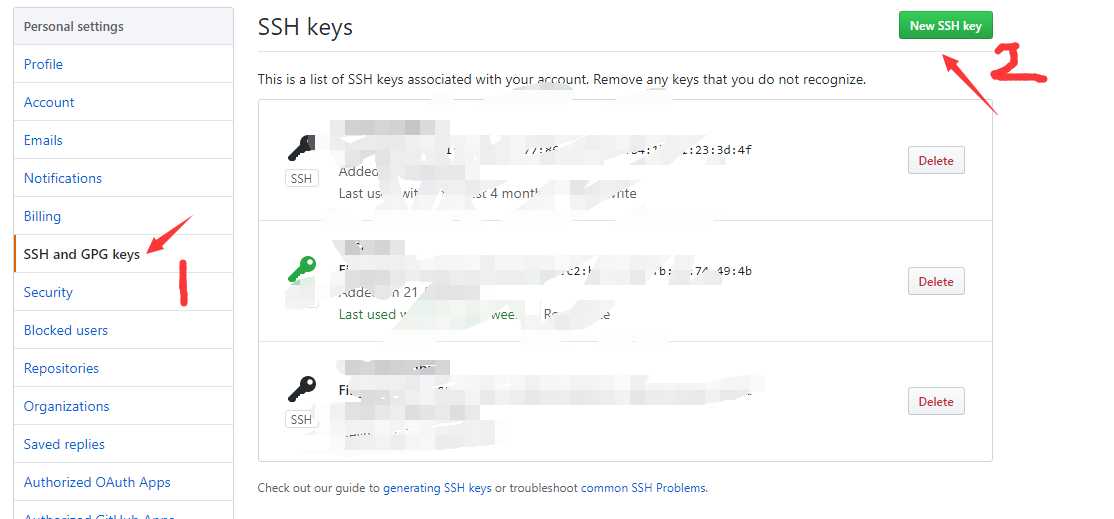The width and height of the screenshot is (1114, 519).
Task: Click the SSH badge under third key
Action: tap(301, 420)
